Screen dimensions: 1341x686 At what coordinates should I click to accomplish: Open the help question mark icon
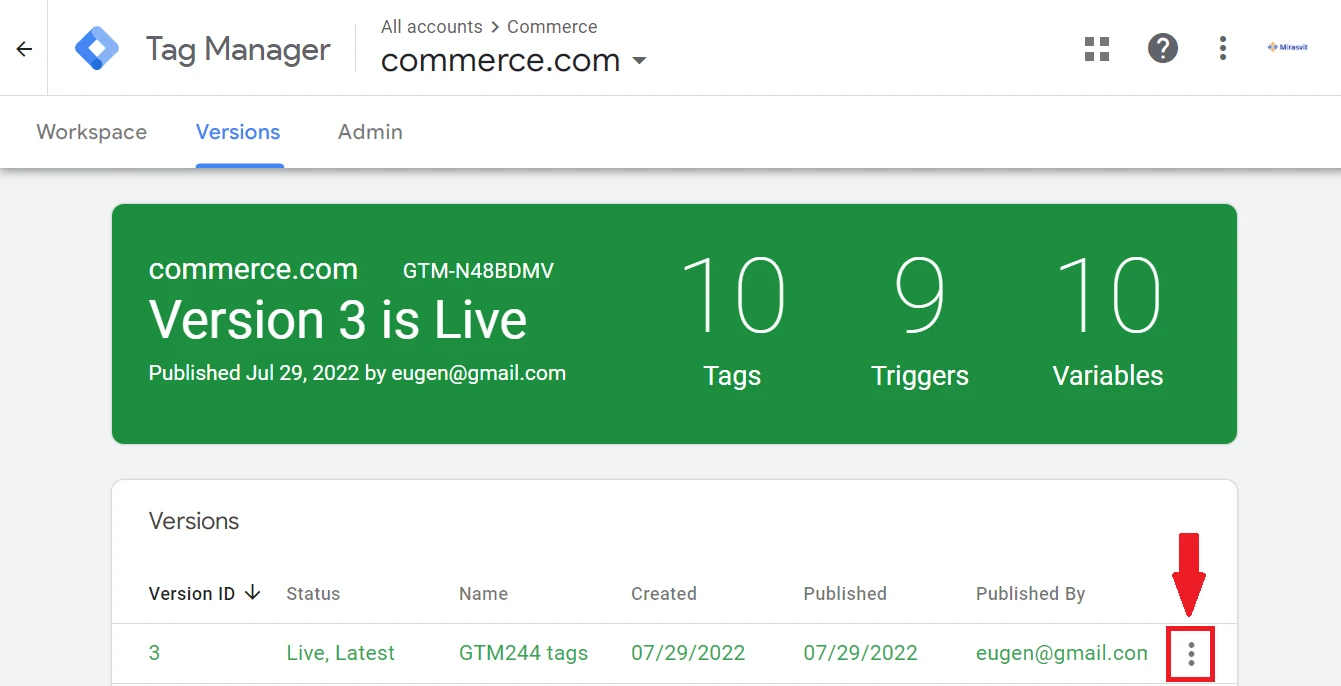point(1162,48)
